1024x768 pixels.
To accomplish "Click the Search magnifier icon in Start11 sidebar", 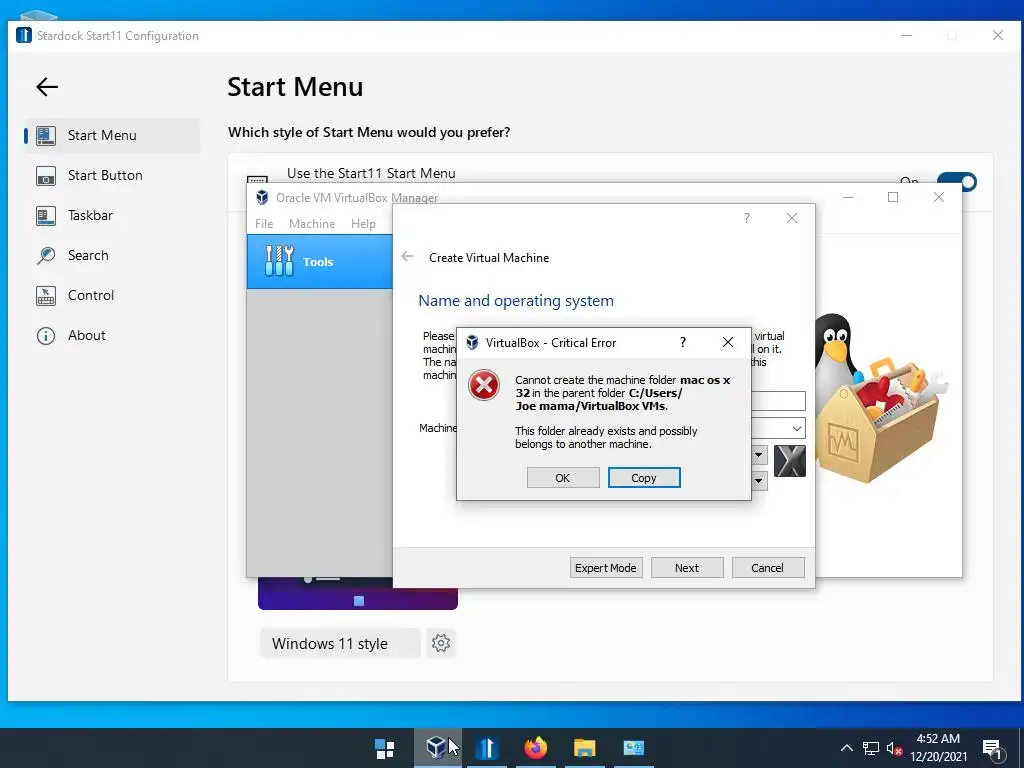I will pyautogui.click(x=46, y=255).
